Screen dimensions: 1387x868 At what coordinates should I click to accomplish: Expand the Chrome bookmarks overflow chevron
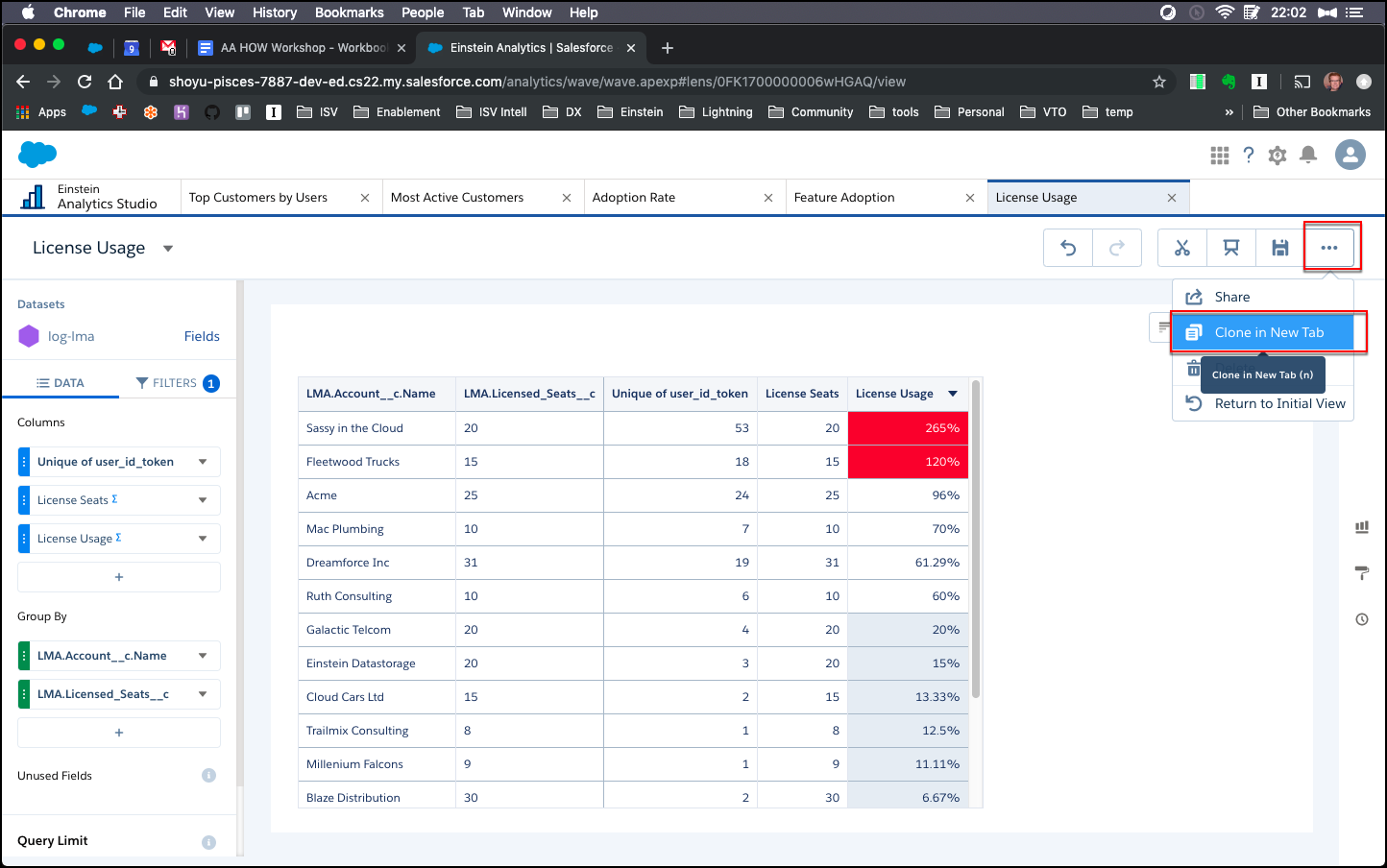tap(1229, 112)
